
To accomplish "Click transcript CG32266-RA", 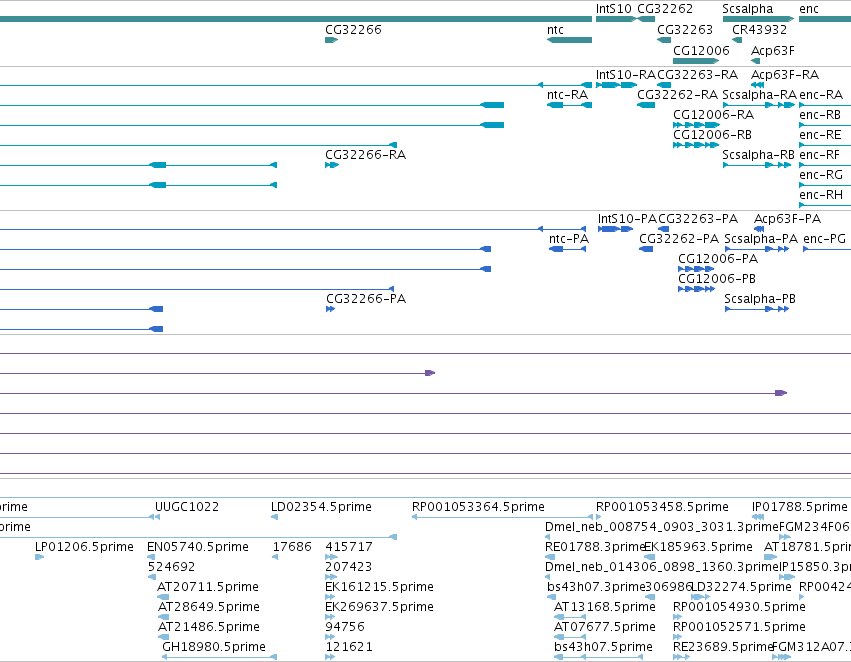I will point(365,155).
